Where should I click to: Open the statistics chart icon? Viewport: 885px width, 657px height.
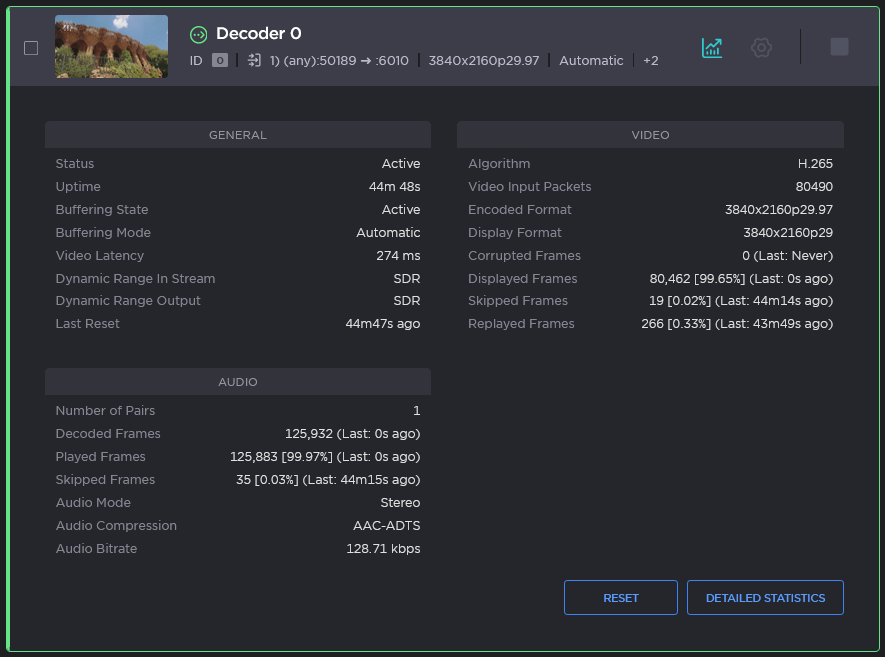712,47
